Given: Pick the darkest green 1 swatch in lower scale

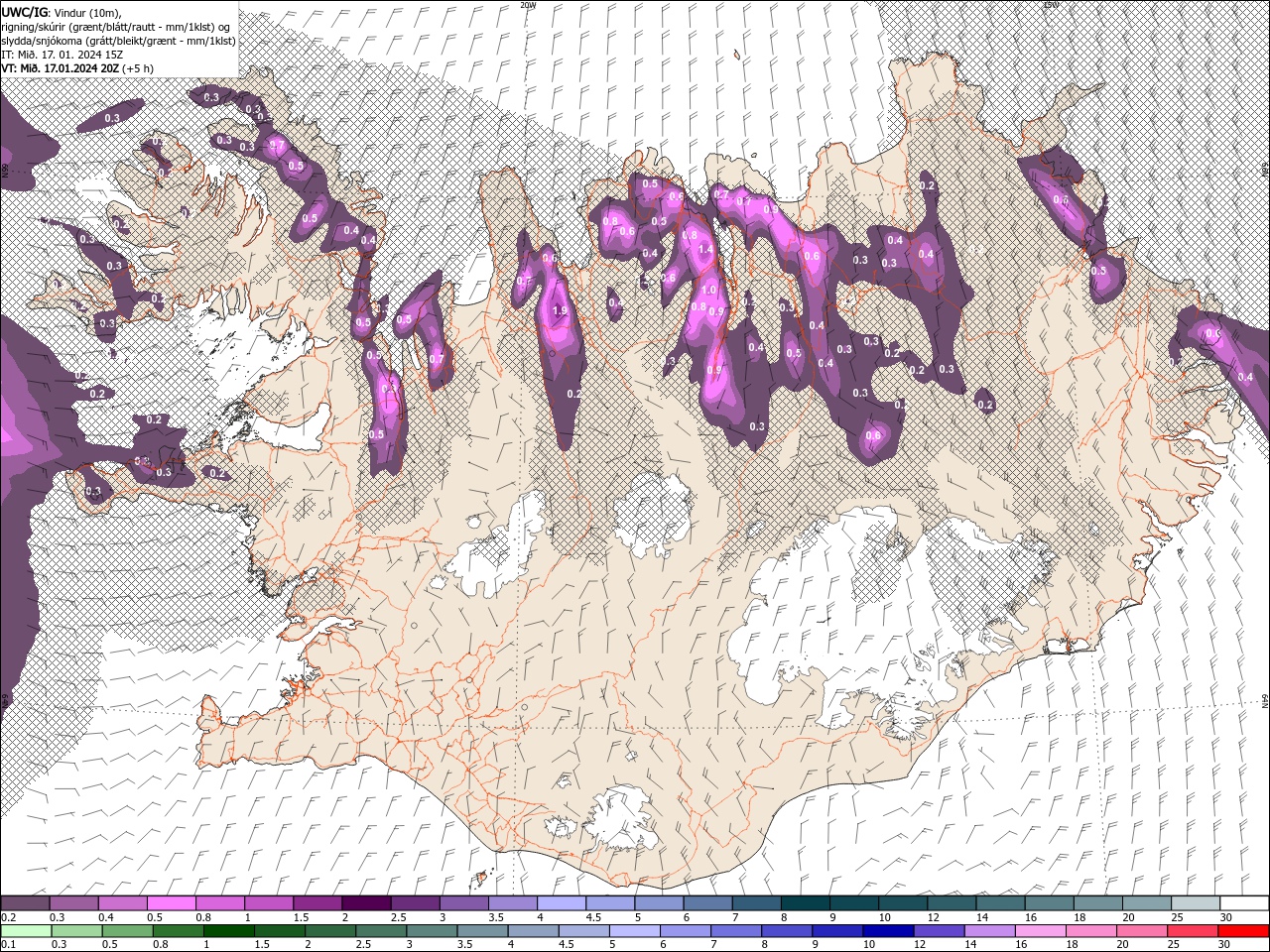Looking at the screenshot, I should [227, 931].
